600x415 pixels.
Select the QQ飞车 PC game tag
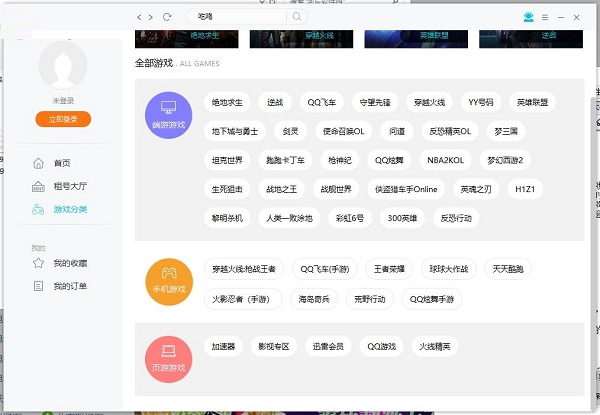pyautogui.click(x=321, y=102)
